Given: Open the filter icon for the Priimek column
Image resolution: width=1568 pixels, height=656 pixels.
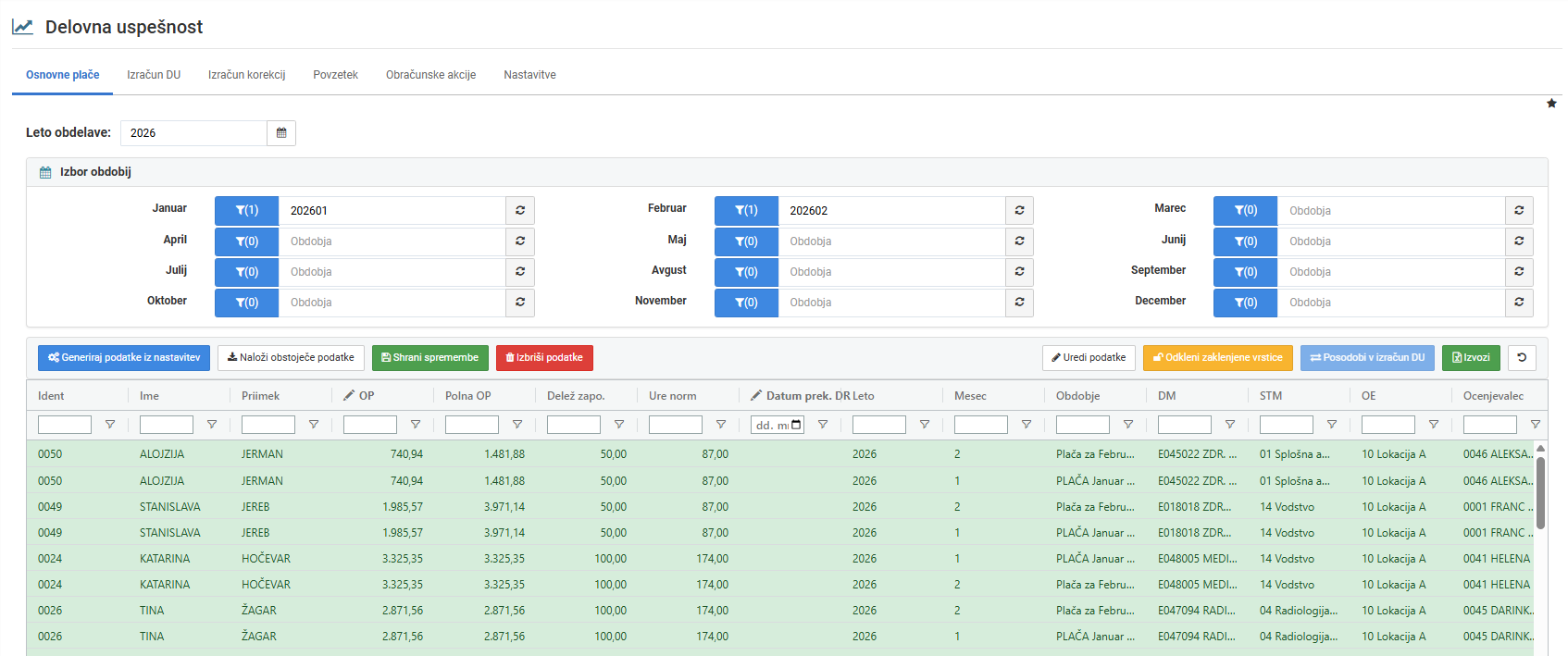Looking at the screenshot, I should tap(314, 425).
